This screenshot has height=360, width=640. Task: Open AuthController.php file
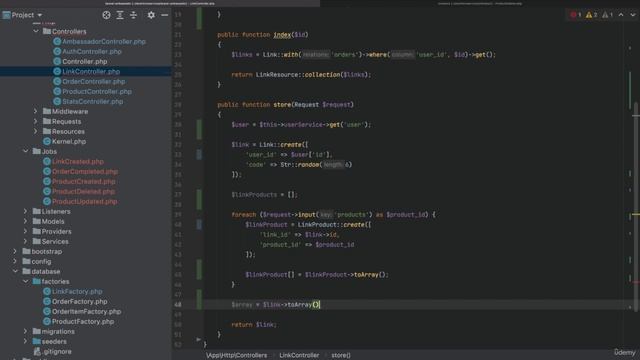(x=92, y=51)
